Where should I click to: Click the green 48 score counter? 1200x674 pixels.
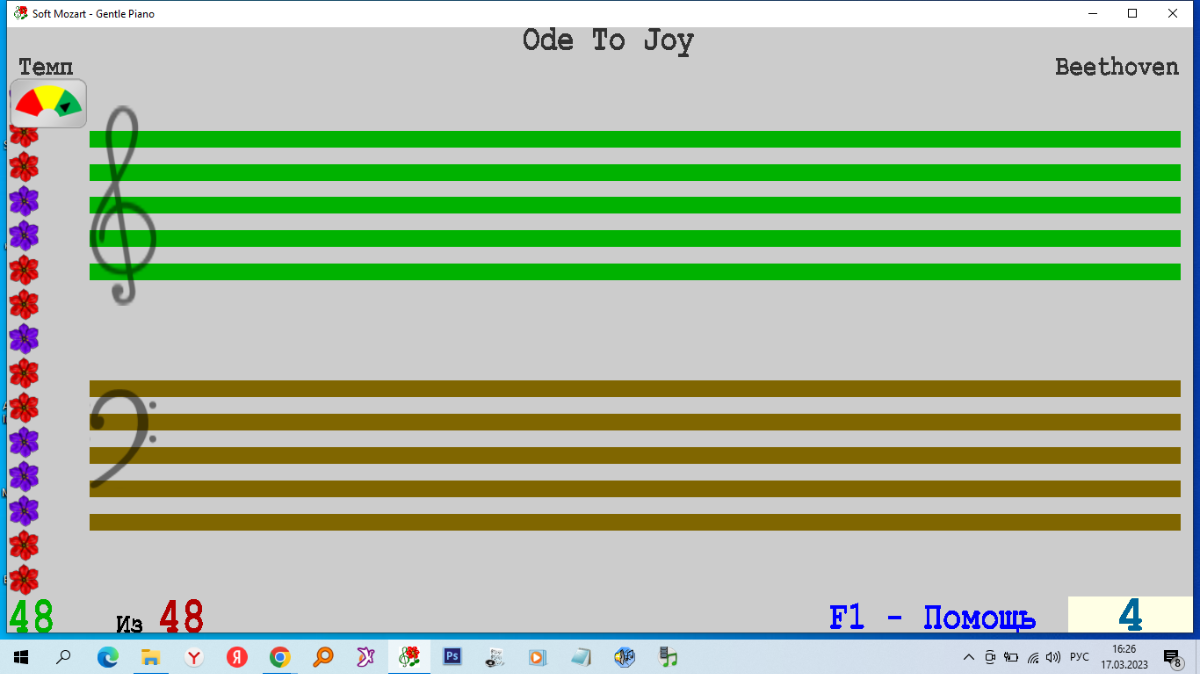[31, 617]
